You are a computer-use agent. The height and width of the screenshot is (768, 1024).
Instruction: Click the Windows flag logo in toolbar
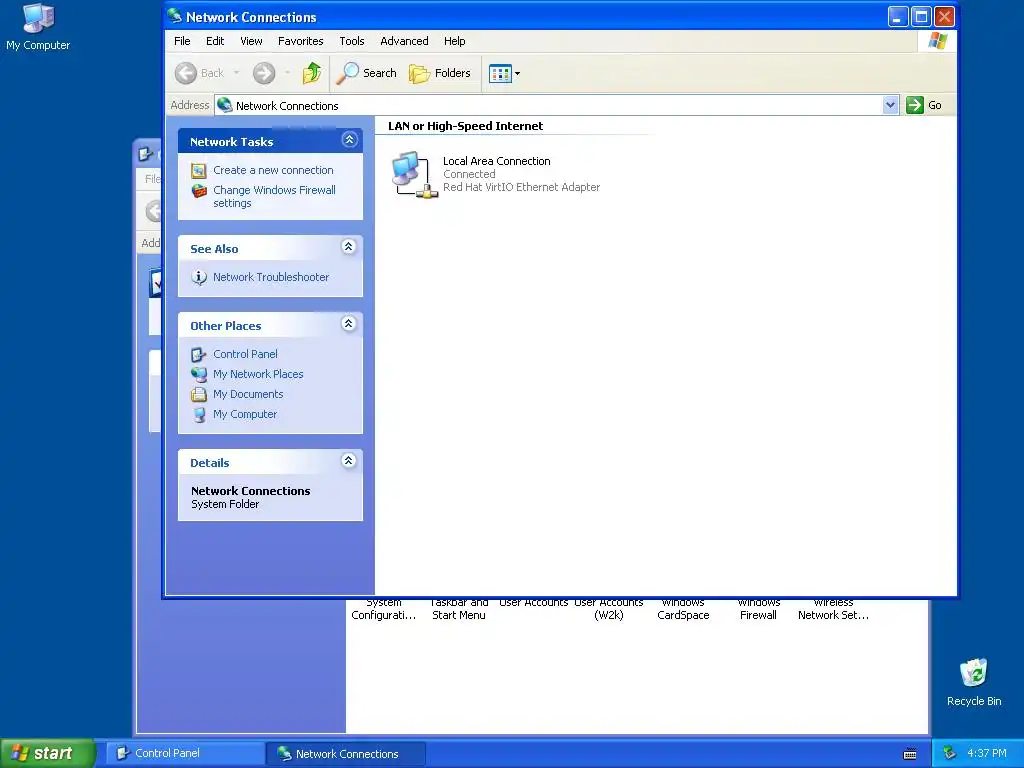pos(937,41)
